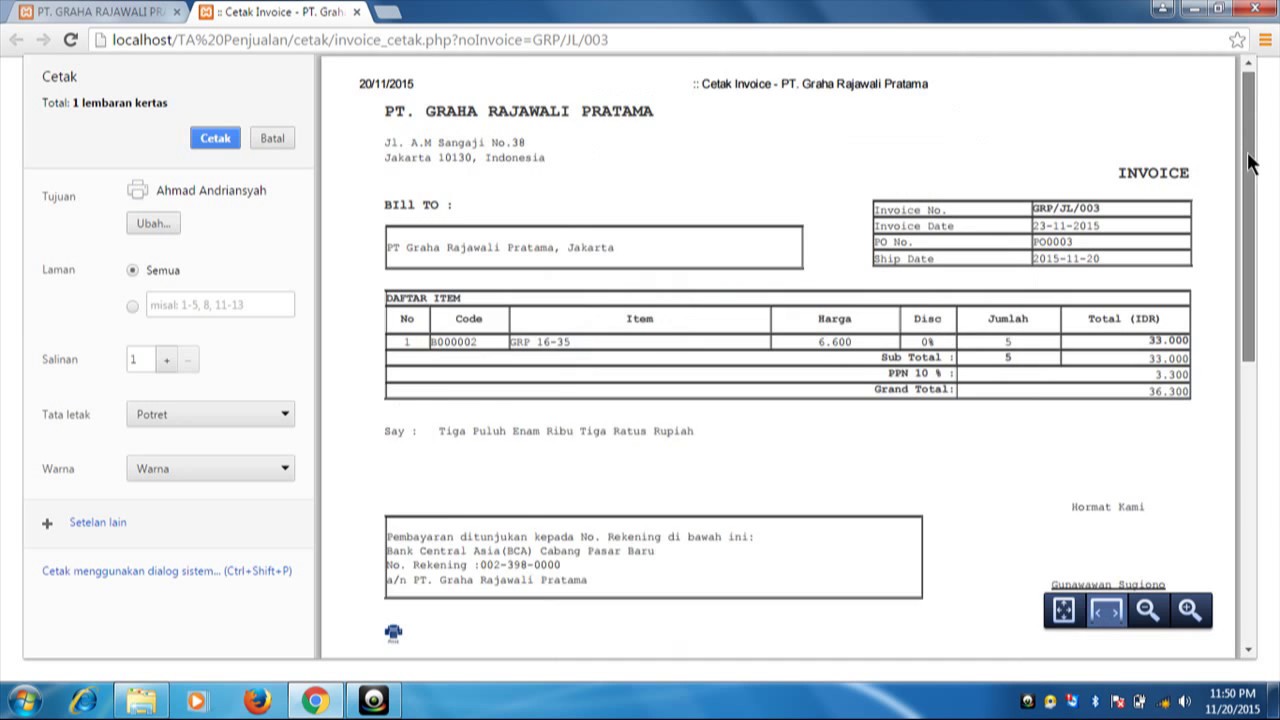Open the Windows Start menu
The width and height of the screenshot is (1280, 720).
point(25,700)
